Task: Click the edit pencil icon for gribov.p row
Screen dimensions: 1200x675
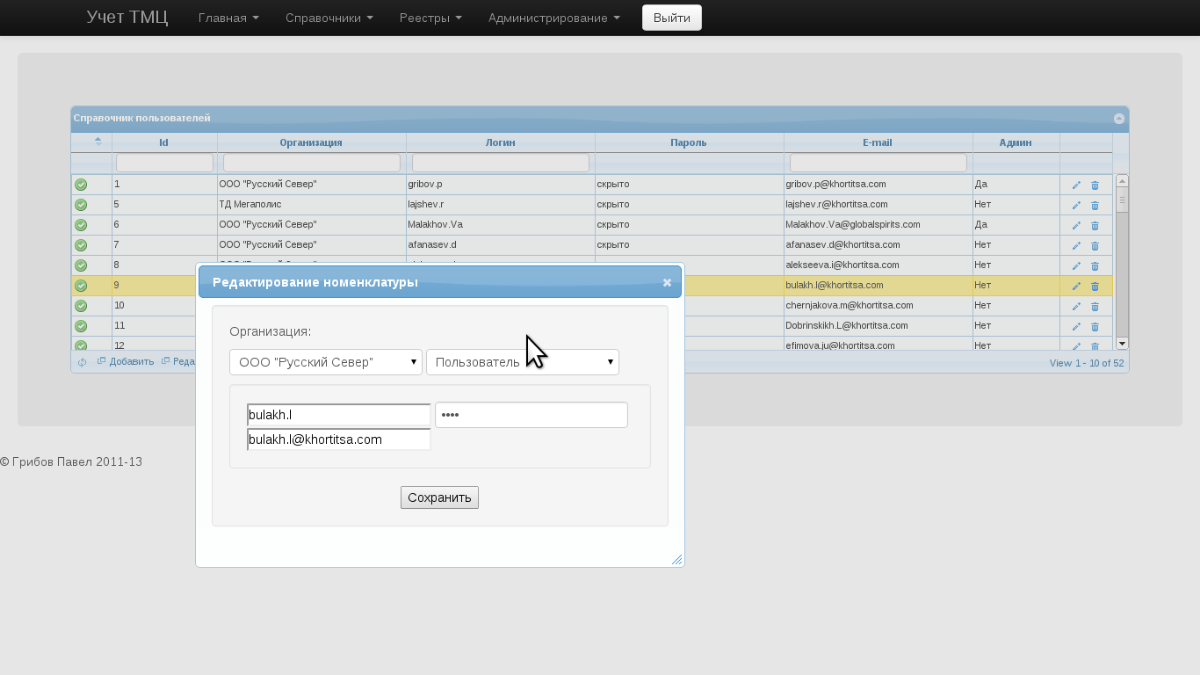Action: point(1076,185)
